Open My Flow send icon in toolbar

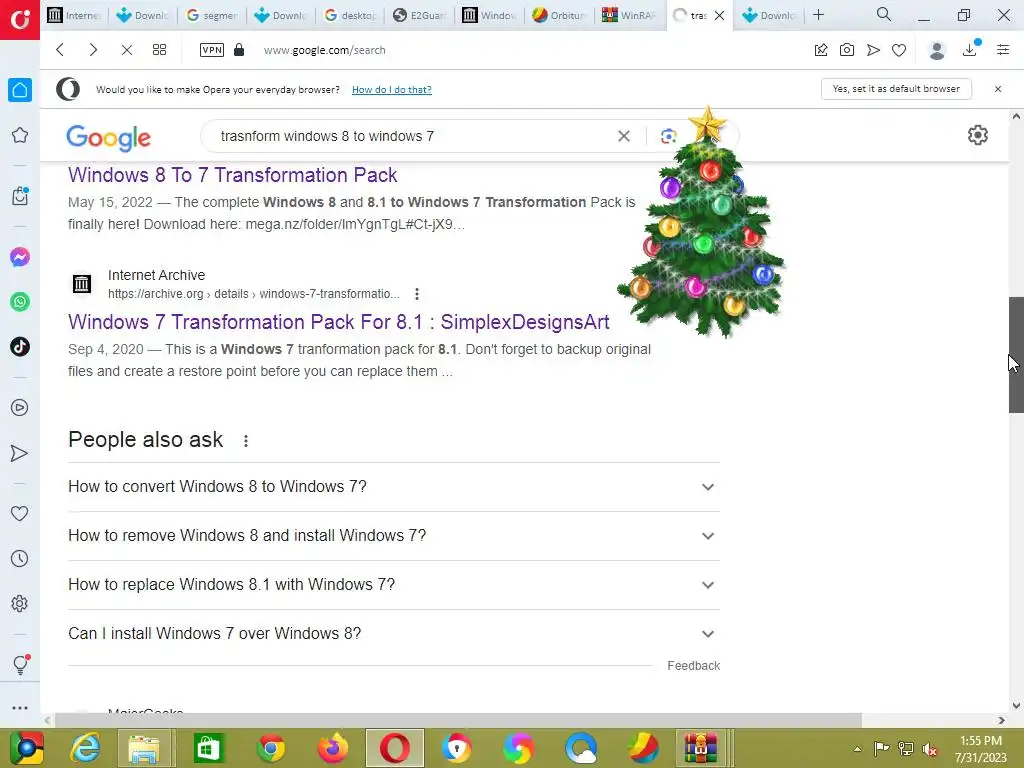click(x=873, y=50)
